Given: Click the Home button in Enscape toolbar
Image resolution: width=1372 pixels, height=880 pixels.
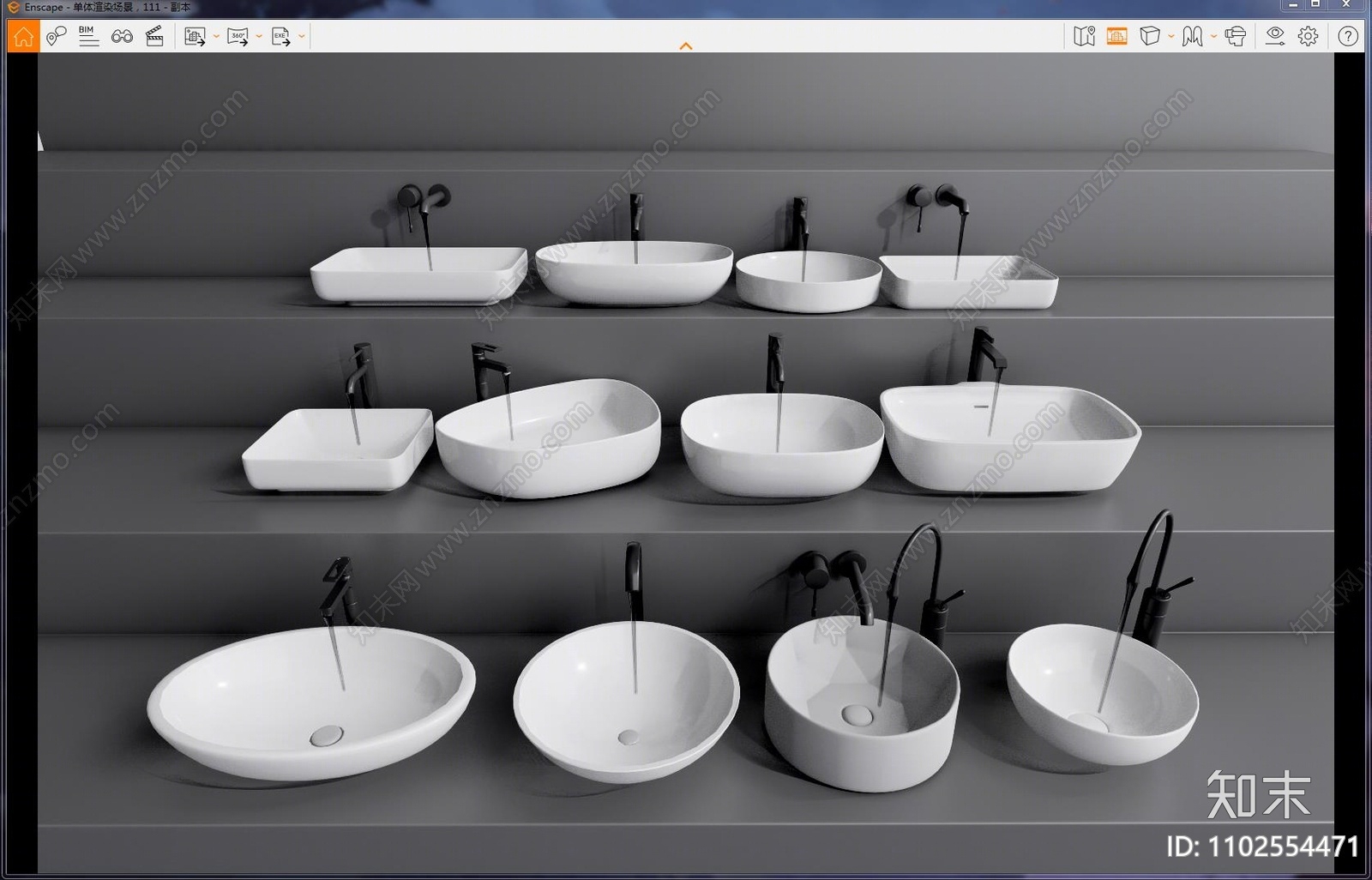Looking at the screenshot, I should tap(23, 36).
